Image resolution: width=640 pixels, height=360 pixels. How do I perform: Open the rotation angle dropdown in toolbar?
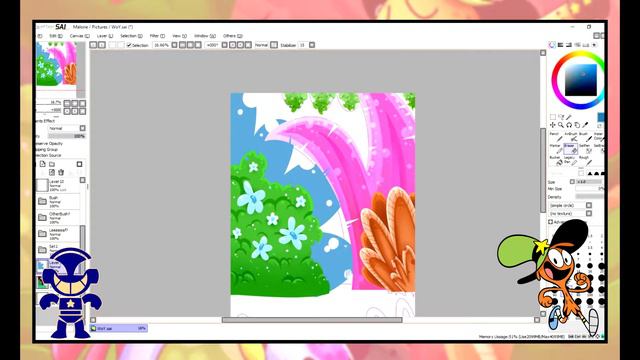pyautogui.click(x=224, y=45)
